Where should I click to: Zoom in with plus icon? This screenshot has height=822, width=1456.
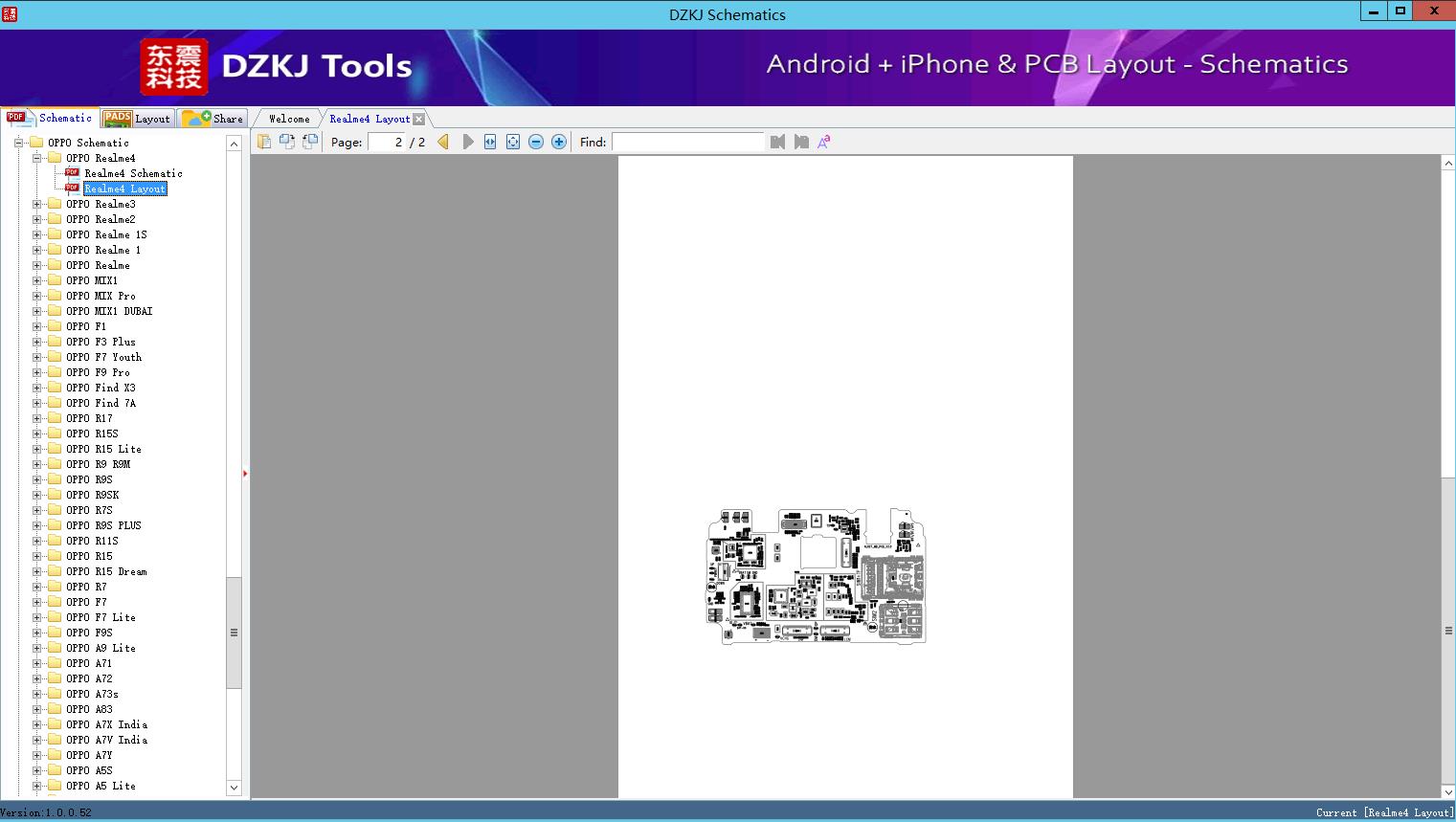[x=559, y=142]
